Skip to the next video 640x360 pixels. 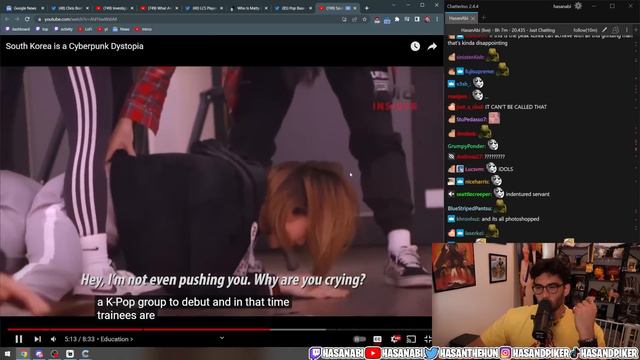pos(38,339)
